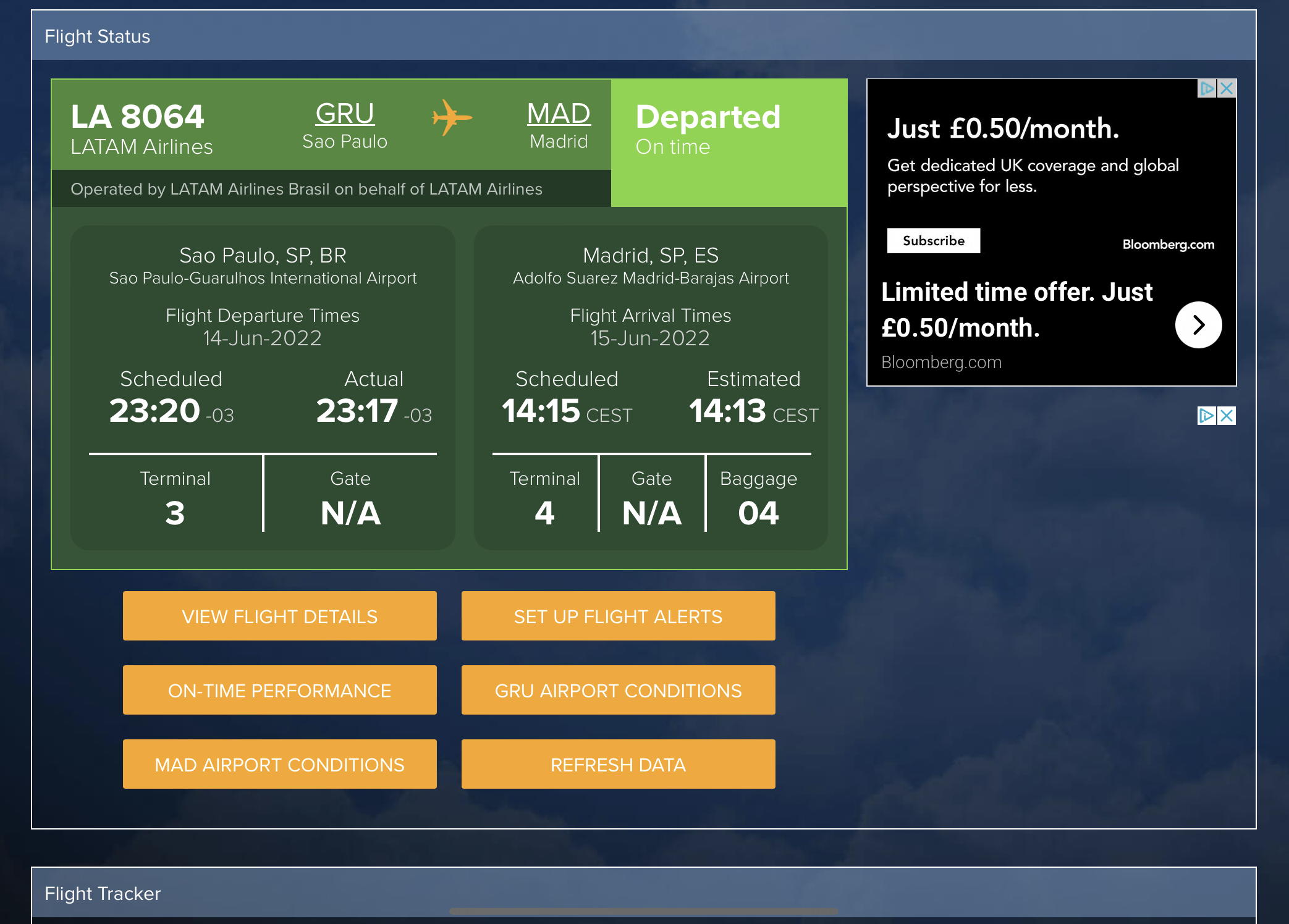The height and width of the screenshot is (924, 1289).
Task: Click the Departed status label
Action: (x=708, y=116)
